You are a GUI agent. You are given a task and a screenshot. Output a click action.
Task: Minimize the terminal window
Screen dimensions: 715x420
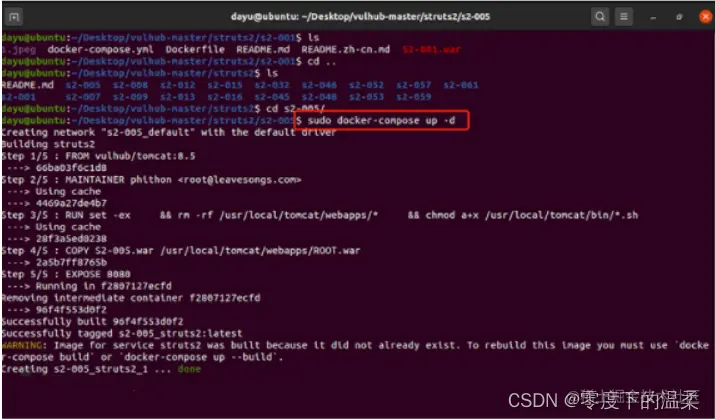point(653,17)
